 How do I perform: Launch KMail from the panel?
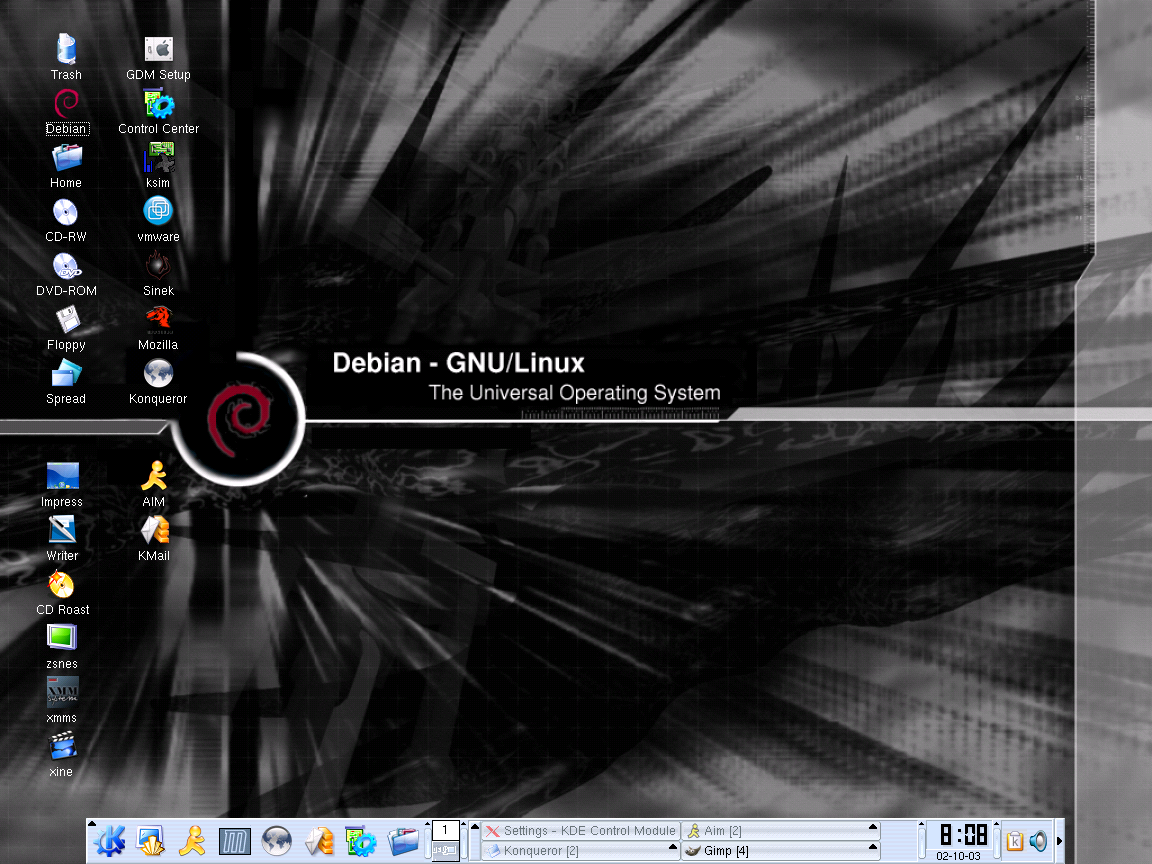[x=320, y=841]
